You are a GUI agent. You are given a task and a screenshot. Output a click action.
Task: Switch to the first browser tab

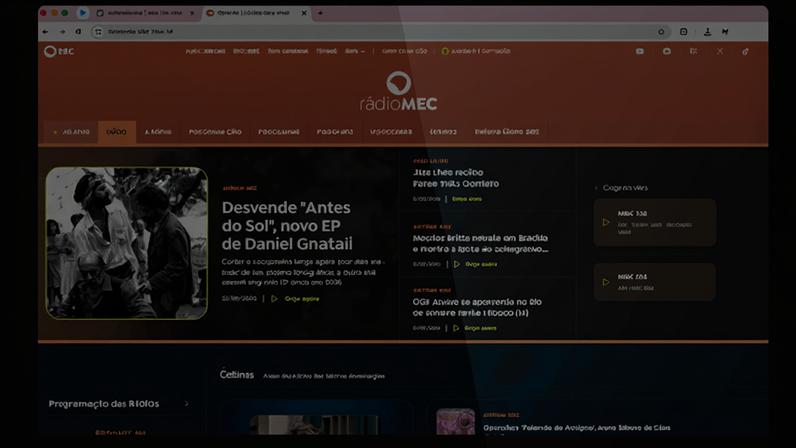click(144, 13)
